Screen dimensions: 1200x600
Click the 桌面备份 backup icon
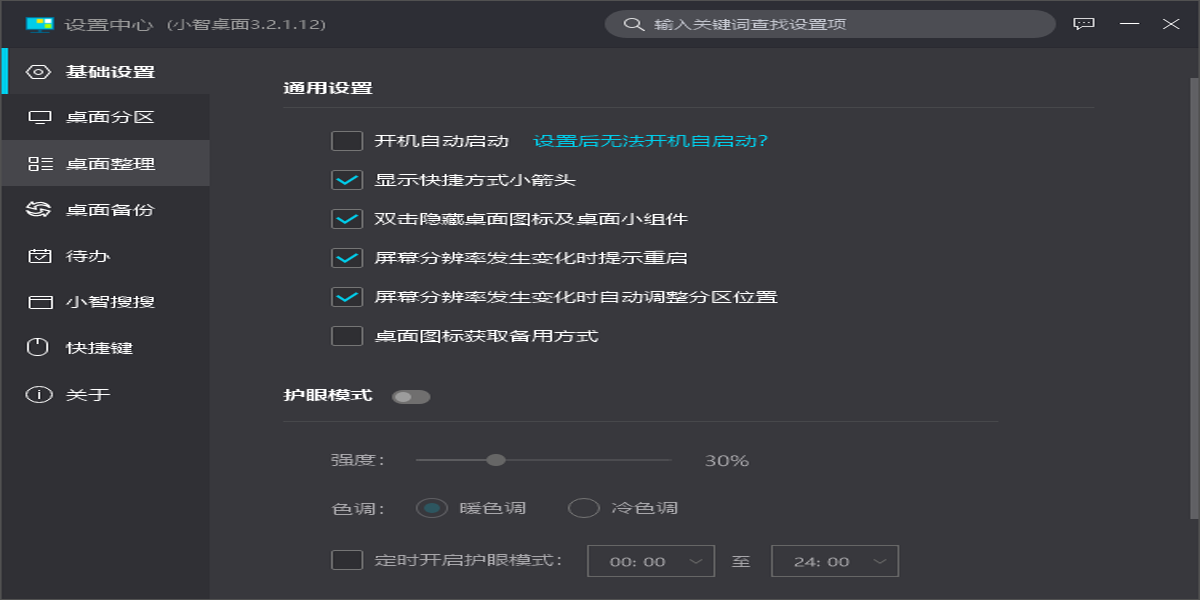[x=38, y=210]
